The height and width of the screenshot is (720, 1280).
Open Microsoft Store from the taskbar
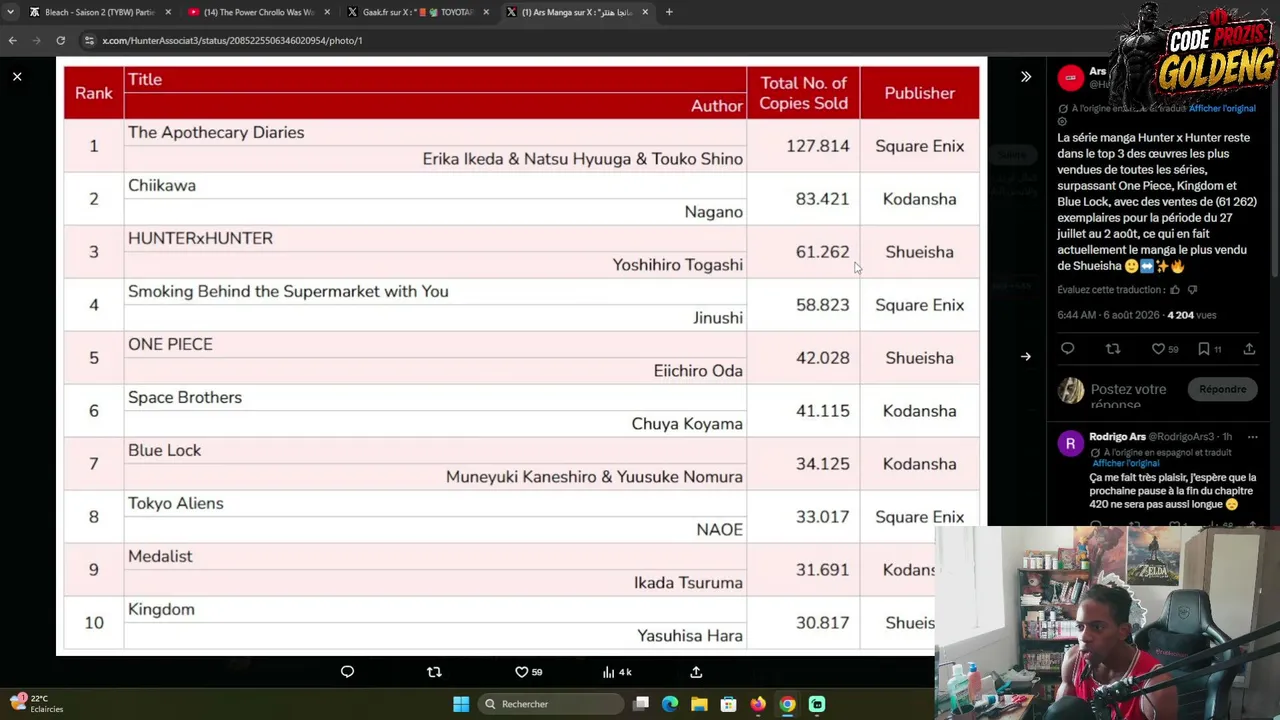728,704
